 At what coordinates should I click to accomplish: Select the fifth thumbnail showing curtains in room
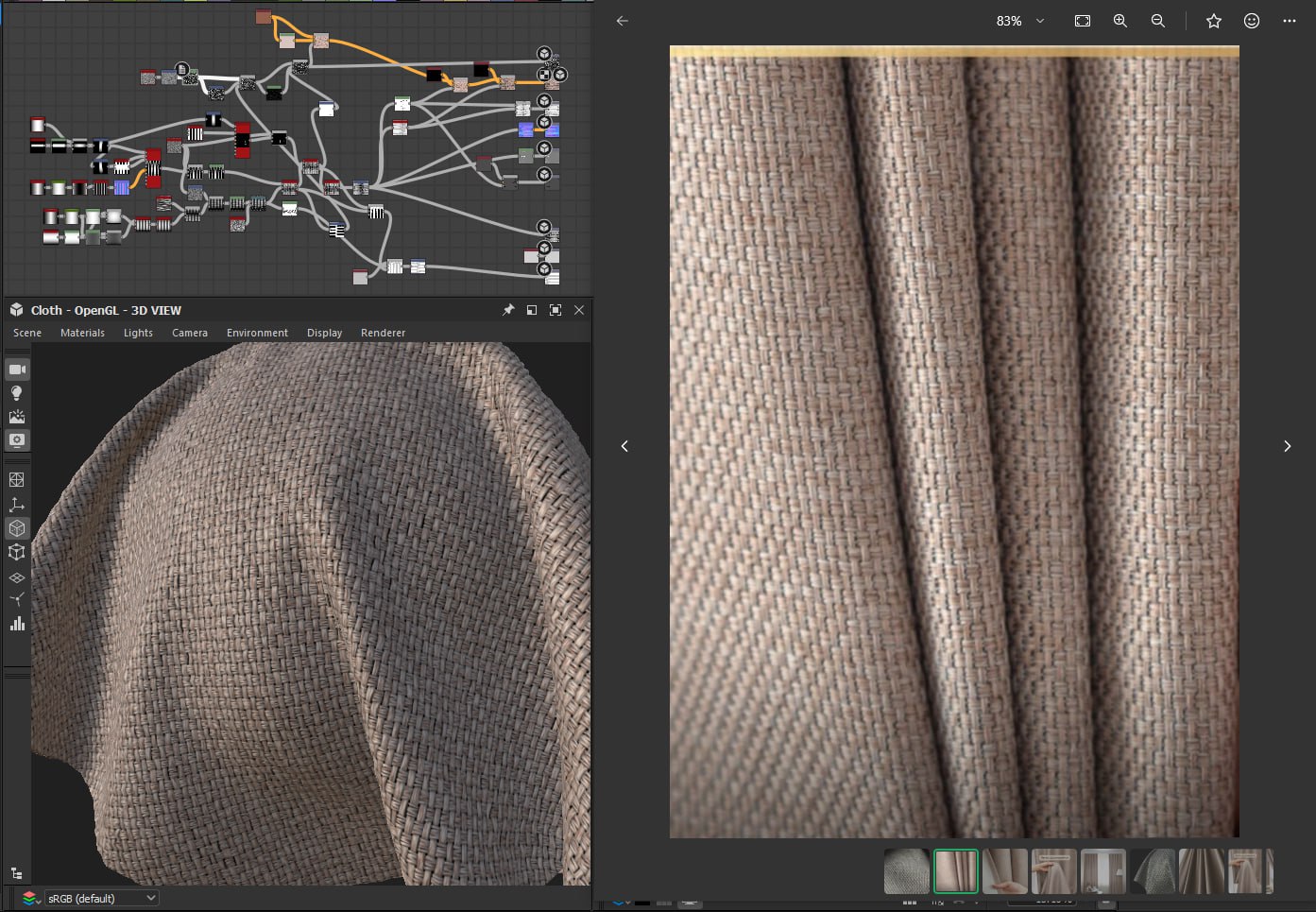1103,871
